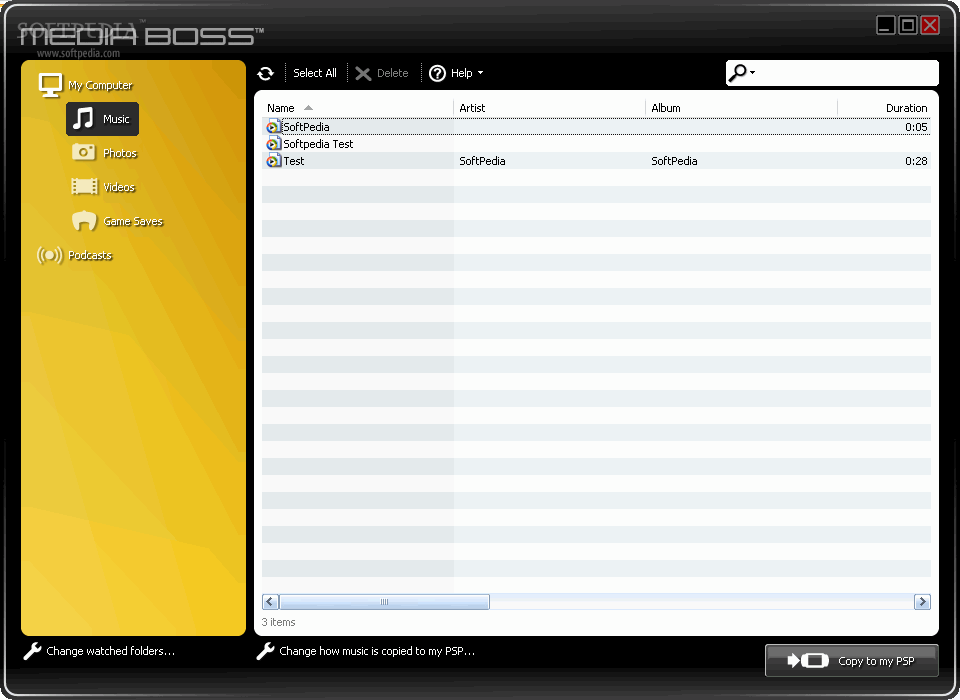
Task: Click the wrench icon beside Change watched folders
Action: (32, 651)
